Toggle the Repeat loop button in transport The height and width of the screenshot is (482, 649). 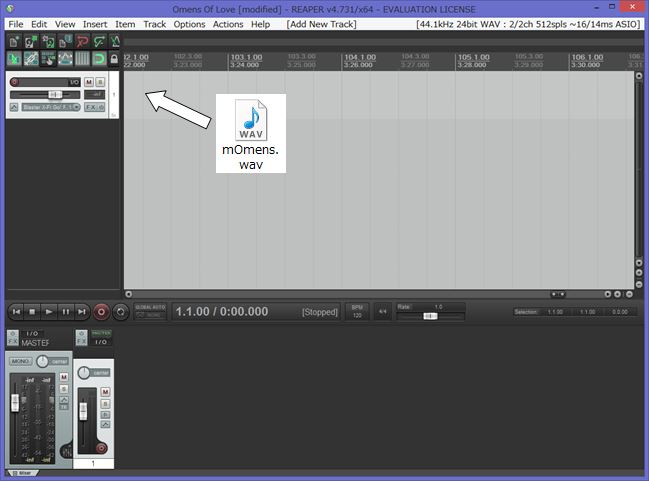[x=120, y=312]
